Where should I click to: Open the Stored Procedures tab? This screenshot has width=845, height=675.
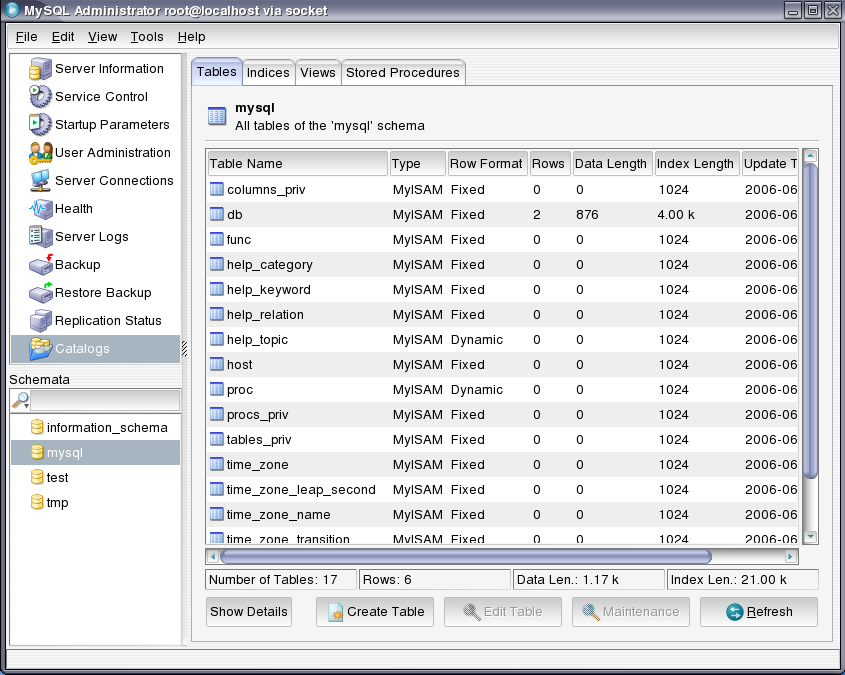pyautogui.click(x=403, y=73)
